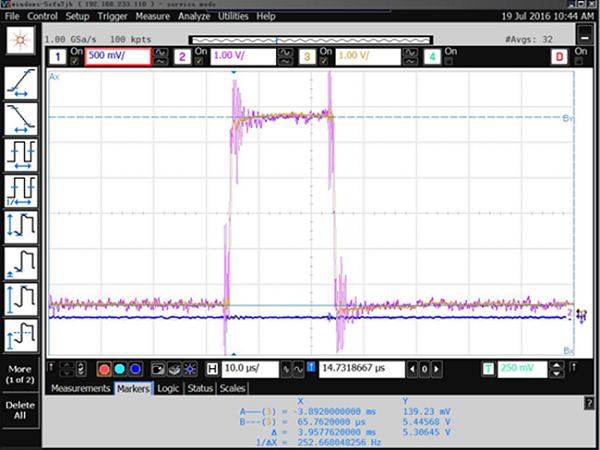The width and height of the screenshot is (600, 450).
Task: Select the frequency measurement icon
Action: [x=21, y=190]
